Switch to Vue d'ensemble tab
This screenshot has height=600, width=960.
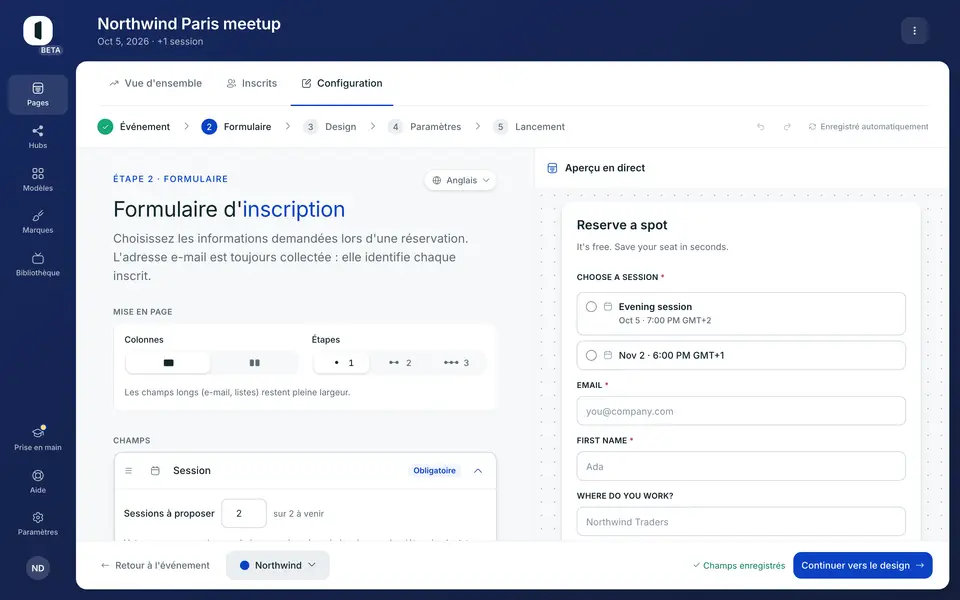156,83
